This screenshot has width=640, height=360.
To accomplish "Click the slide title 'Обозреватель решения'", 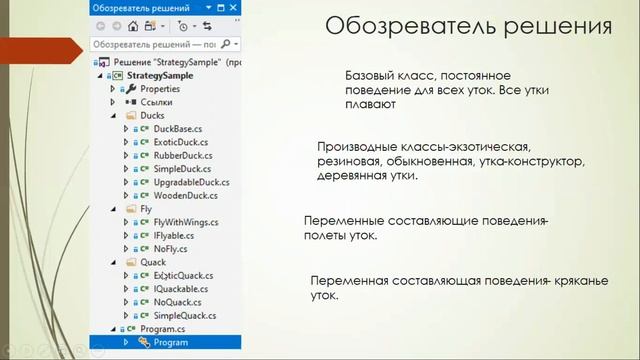I will [x=469, y=26].
